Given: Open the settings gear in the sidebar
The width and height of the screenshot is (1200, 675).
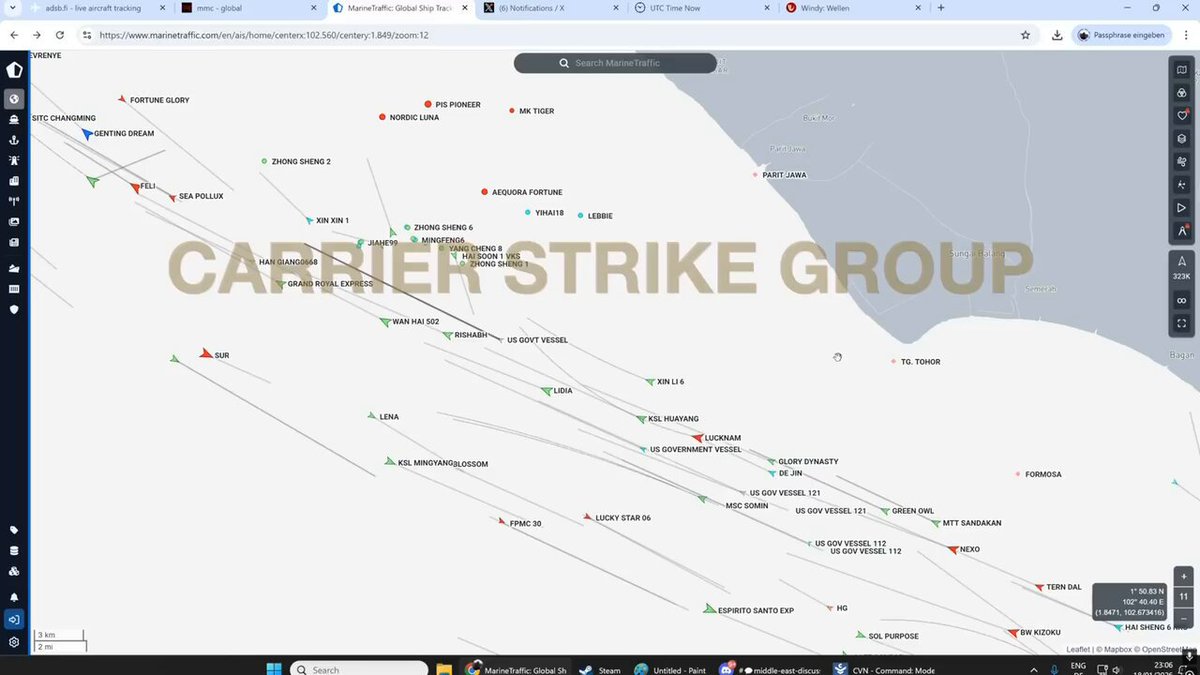Looking at the screenshot, I should point(14,642).
